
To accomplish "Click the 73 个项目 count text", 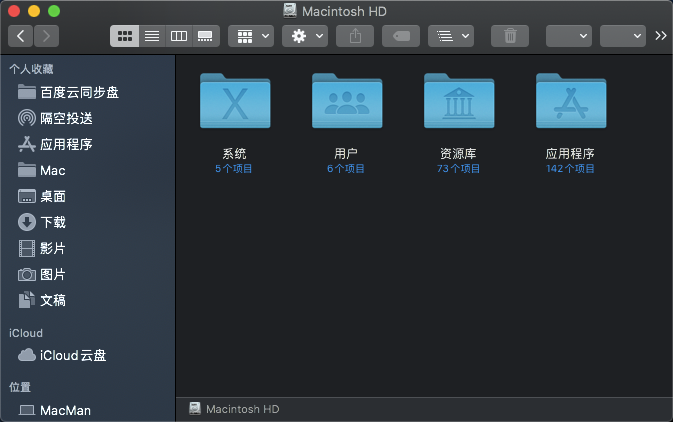I will 458,169.
